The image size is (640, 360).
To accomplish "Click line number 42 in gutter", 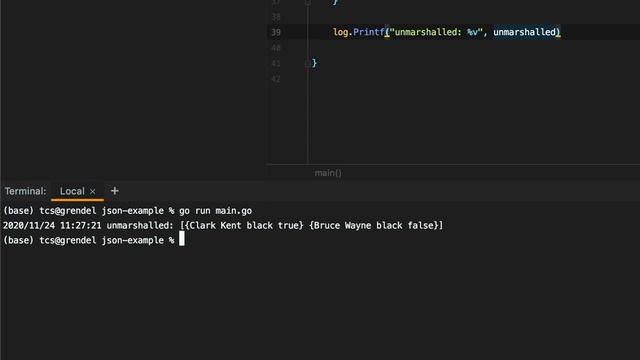I will click(276, 79).
